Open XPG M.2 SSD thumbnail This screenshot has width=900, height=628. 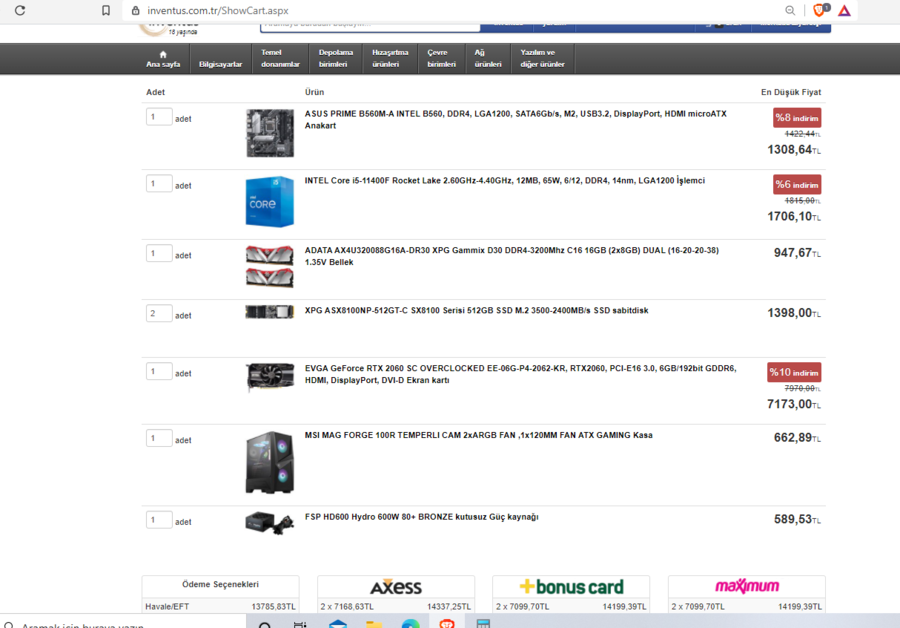270,312
